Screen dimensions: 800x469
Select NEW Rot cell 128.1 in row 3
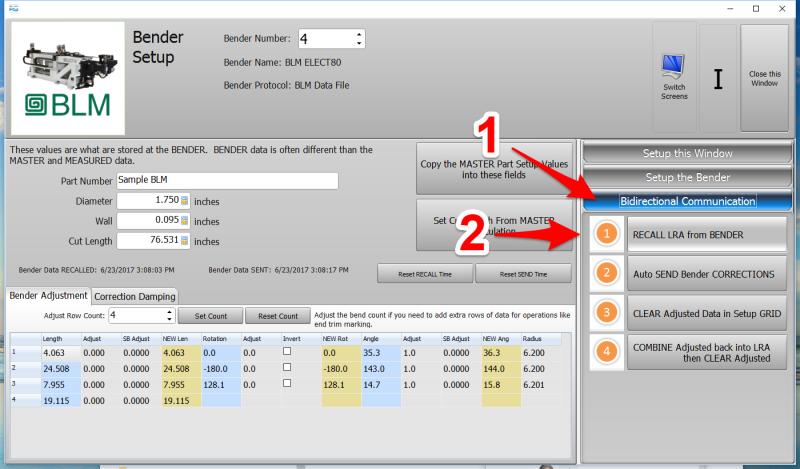coord(341,385)
